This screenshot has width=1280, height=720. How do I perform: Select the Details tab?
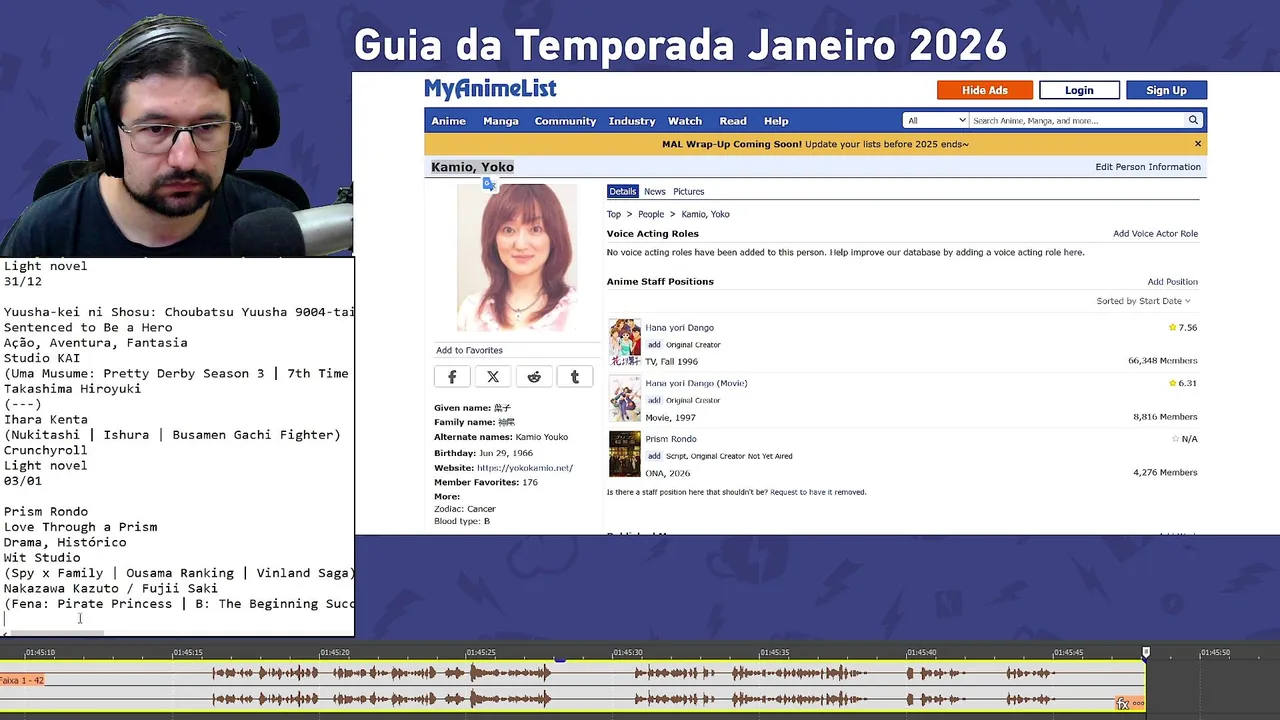(x=622, y=191)
